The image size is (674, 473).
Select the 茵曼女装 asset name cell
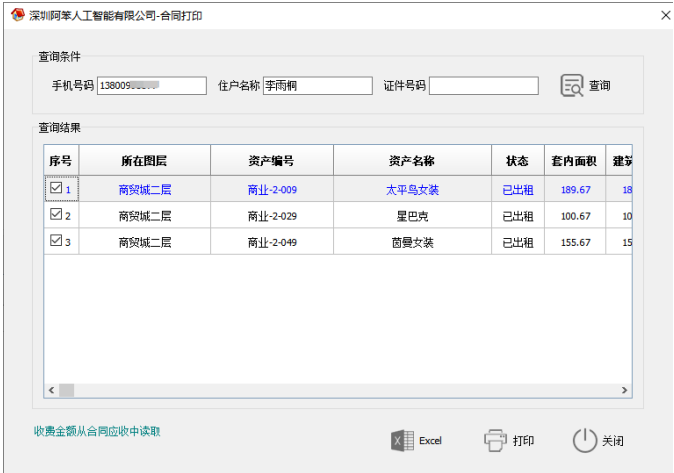(412, 241)
